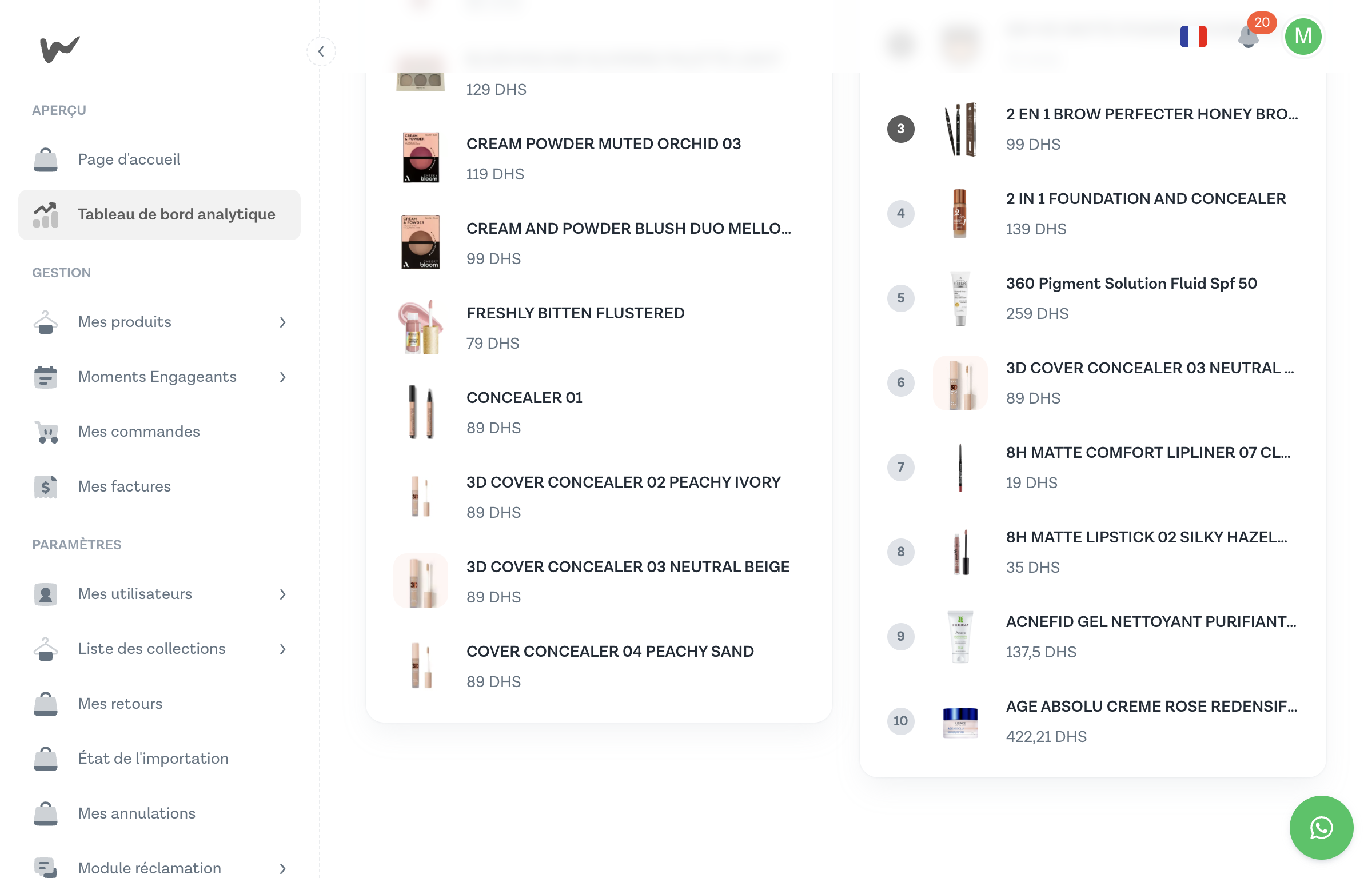Expand the Mes produits submenu chevron
This screenshot has width=1372, height=878.
click(x=282, y=322)
